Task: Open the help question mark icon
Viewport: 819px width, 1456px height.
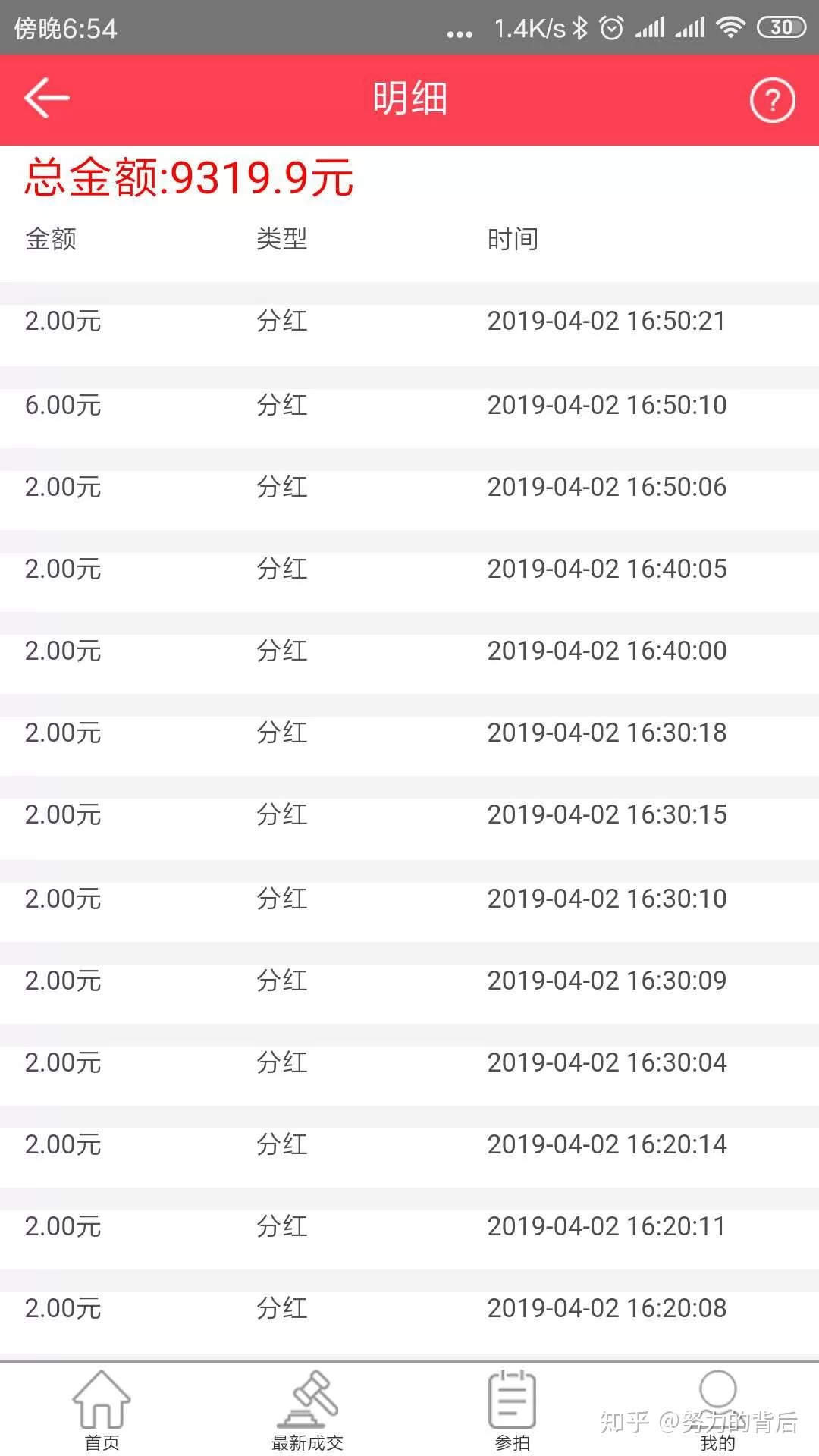Action: coord(772,100)
